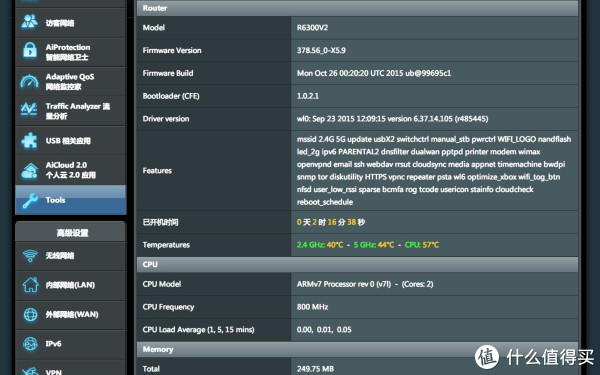Click bootloader version 1.0.2.1 link
Viewport: 600px width, 375px height.
(308, 96)
